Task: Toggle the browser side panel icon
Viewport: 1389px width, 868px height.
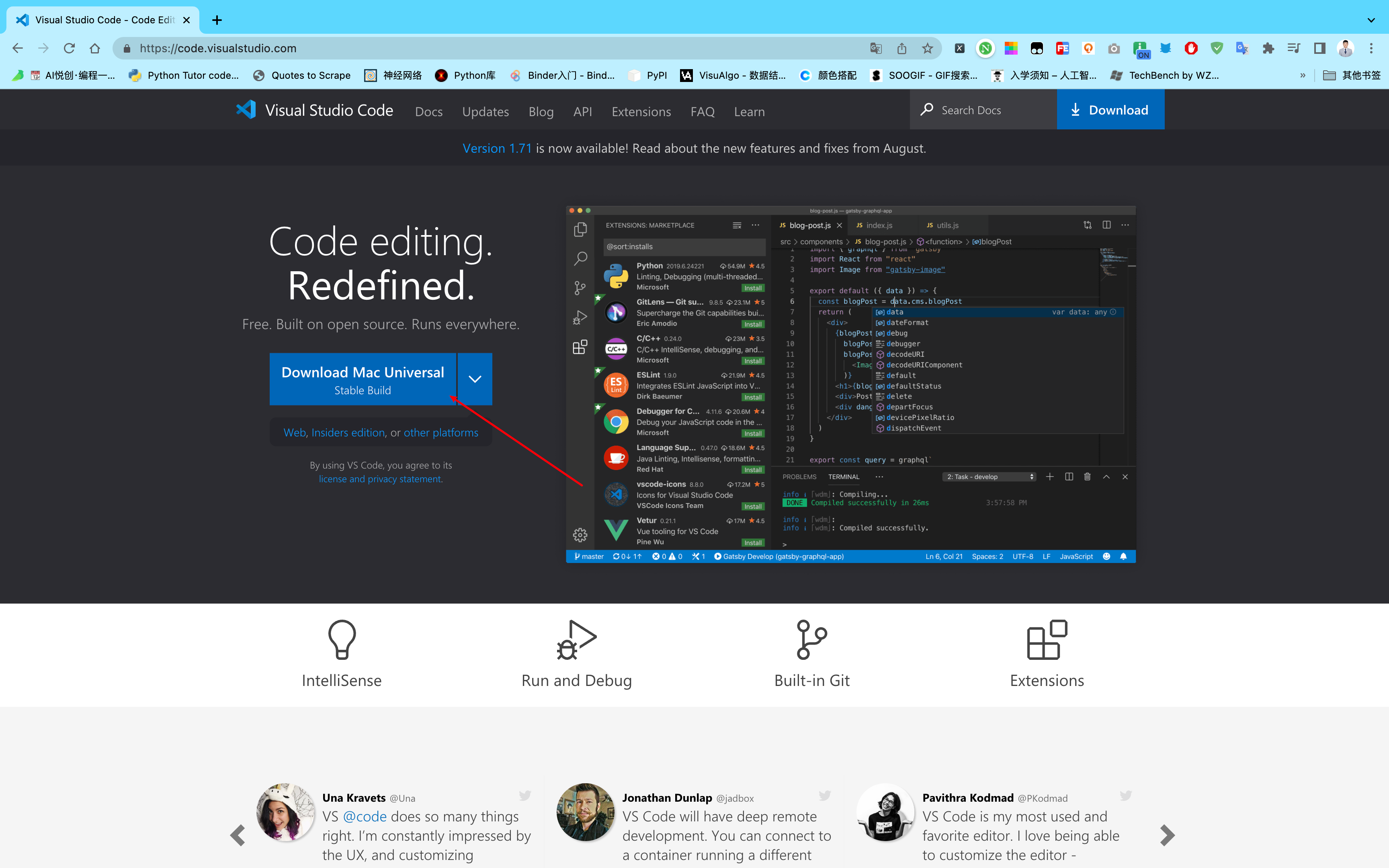Action: click(1319, 48)
